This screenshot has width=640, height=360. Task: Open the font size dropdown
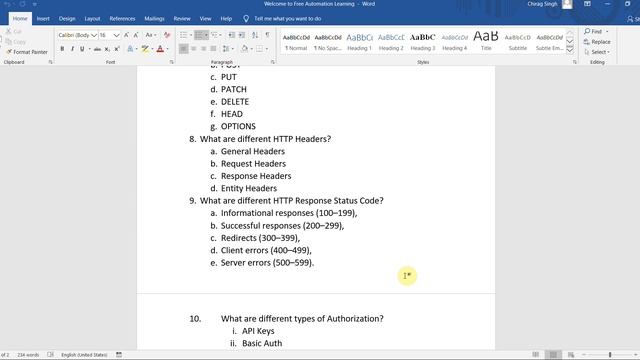click(x=116, y=36)
